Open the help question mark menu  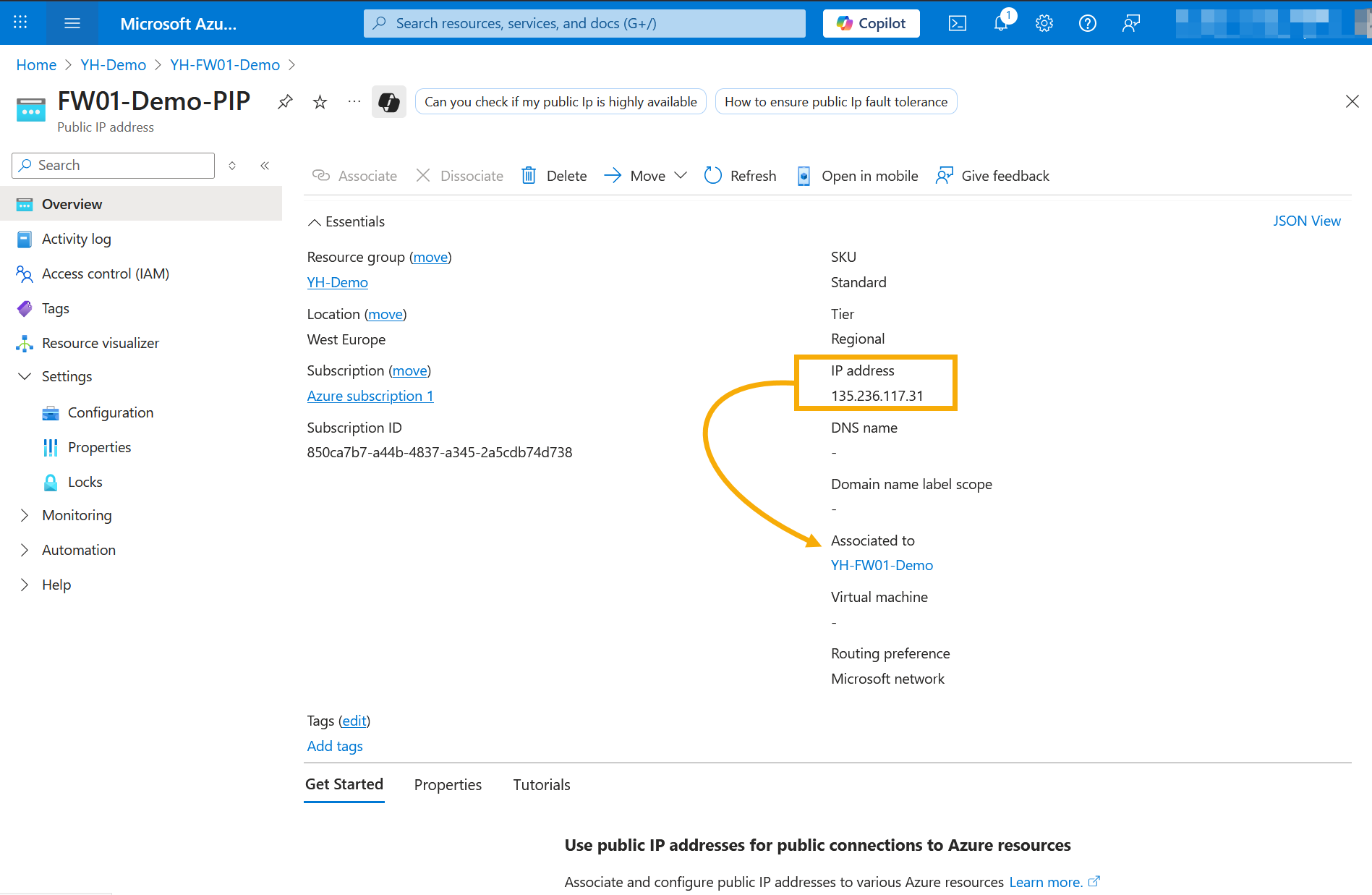pos(1087,23)
